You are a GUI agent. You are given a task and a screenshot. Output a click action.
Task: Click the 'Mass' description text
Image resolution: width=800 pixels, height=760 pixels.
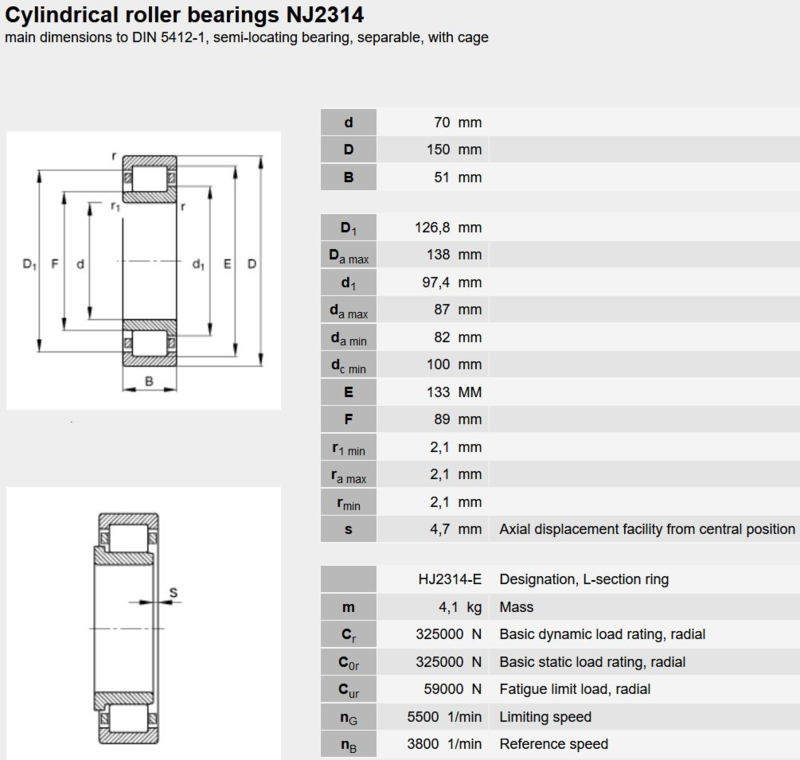516,607
